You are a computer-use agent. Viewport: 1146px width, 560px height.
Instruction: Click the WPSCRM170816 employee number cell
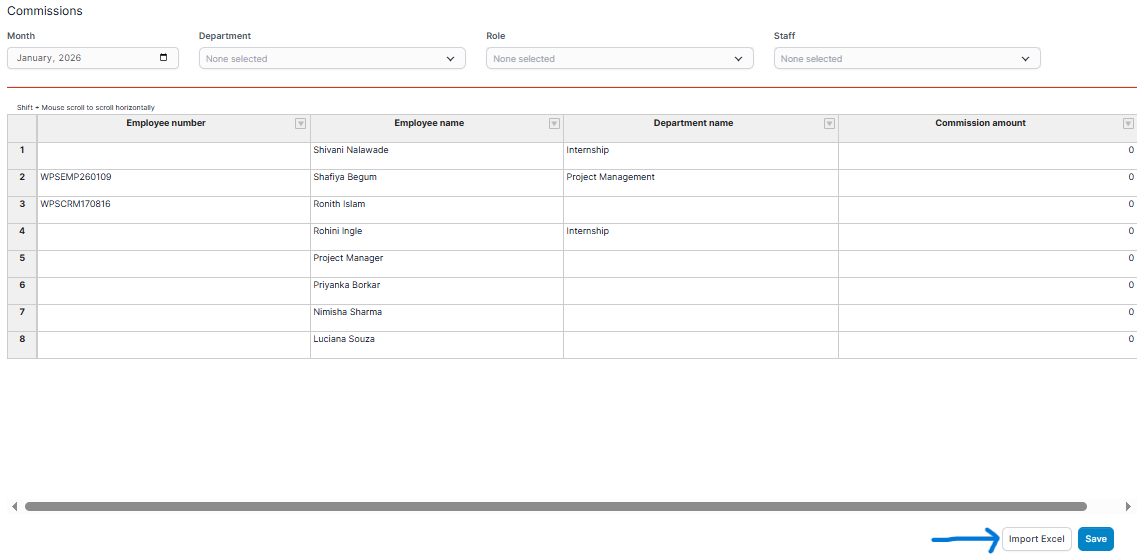click(173, 204)
